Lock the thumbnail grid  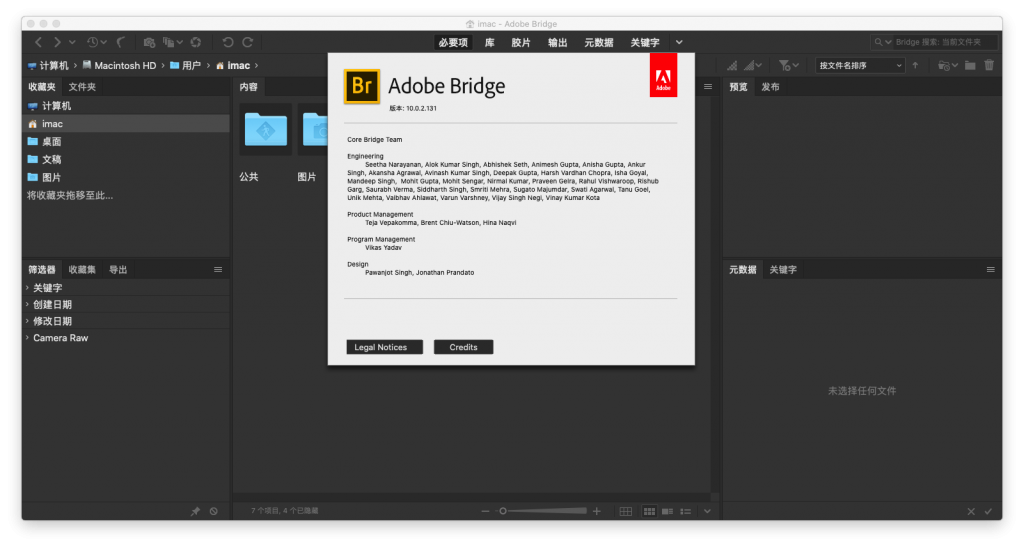[626, 511]
